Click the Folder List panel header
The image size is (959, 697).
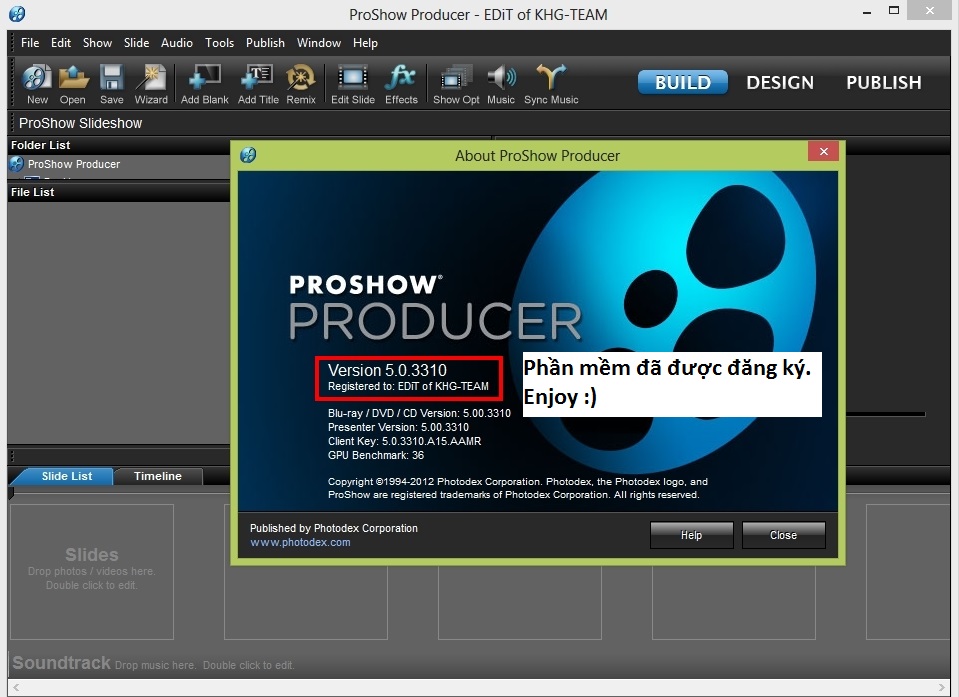pyautogui.click(x=119, y=145)
